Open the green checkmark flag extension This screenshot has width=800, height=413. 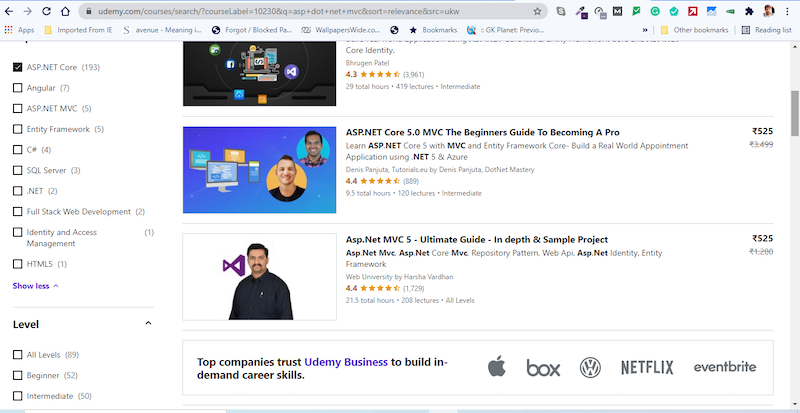pyautogui.click(x=636, y=11)
